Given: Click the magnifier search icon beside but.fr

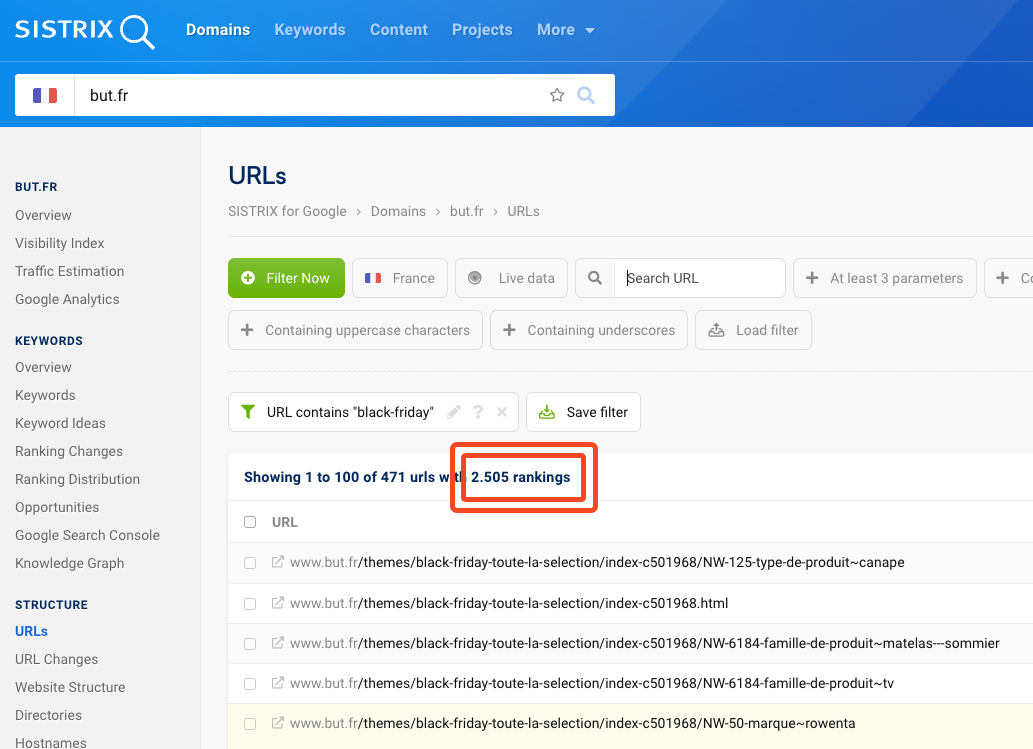Looking at the screenshot, I should pyautogui.click(x=586, y=96).
